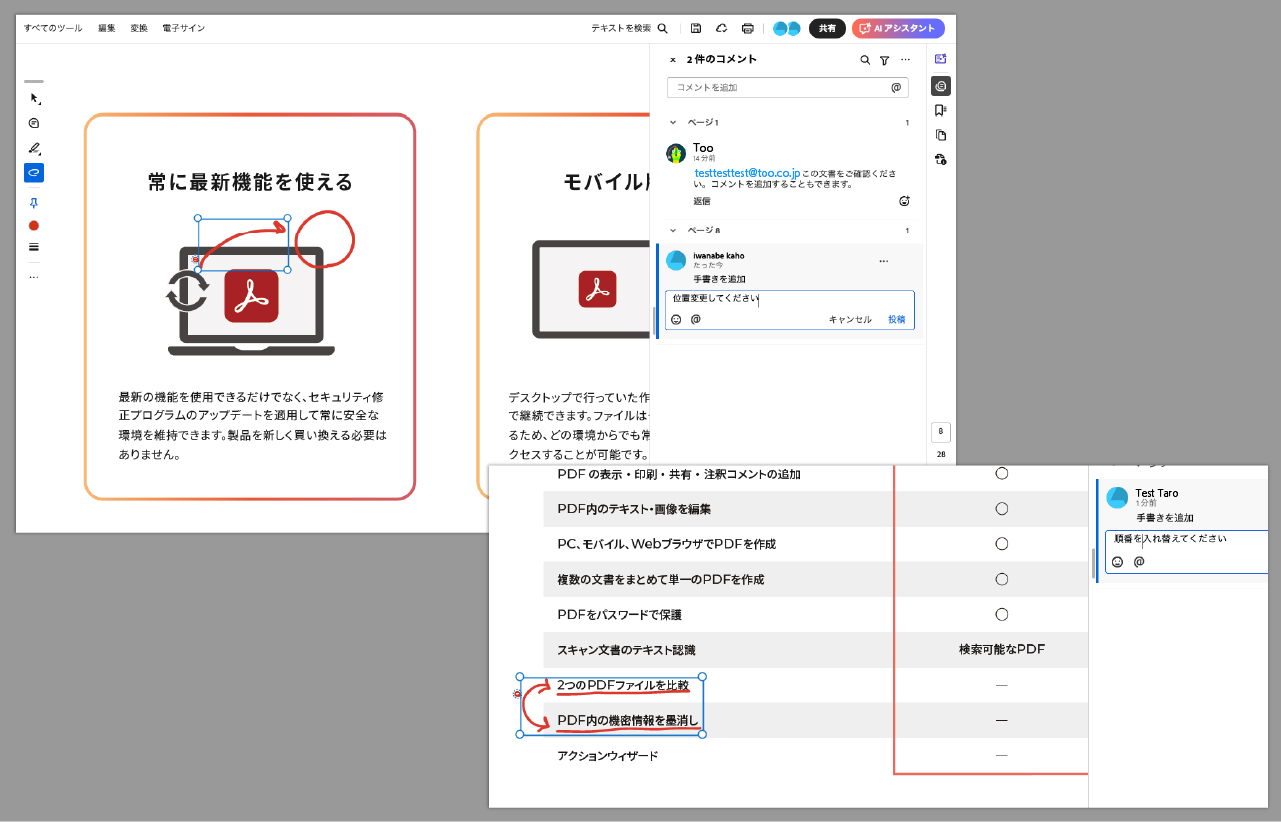Click the 投稿 button to post the comment

click(896, 319)
